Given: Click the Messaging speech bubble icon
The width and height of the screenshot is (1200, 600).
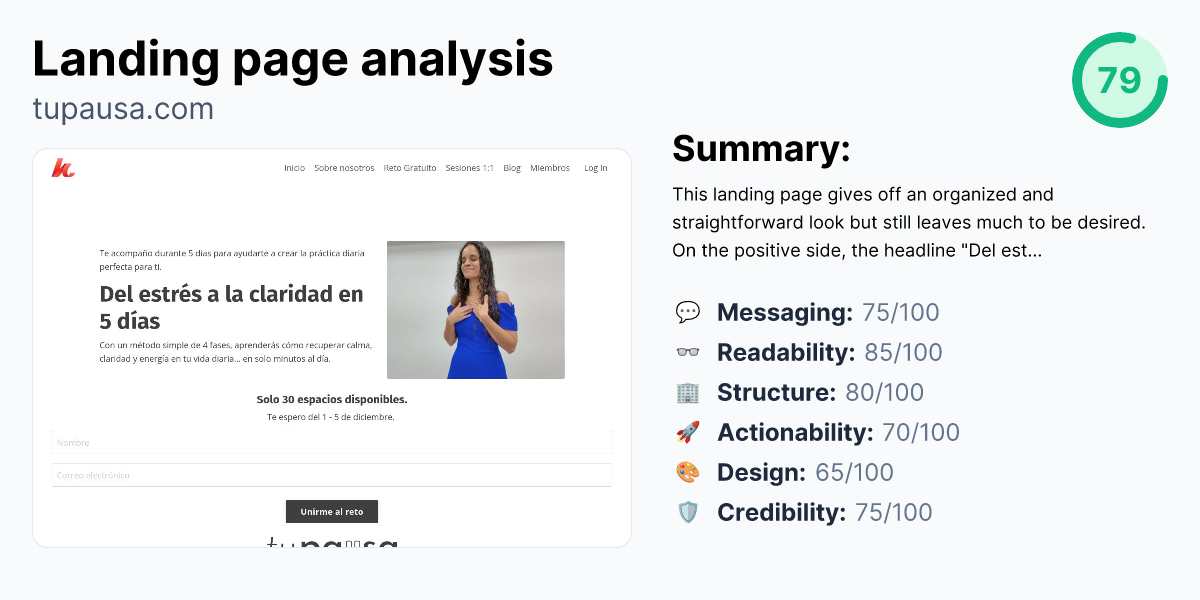Looking at the screenshot, I should (x=688, y=312).
